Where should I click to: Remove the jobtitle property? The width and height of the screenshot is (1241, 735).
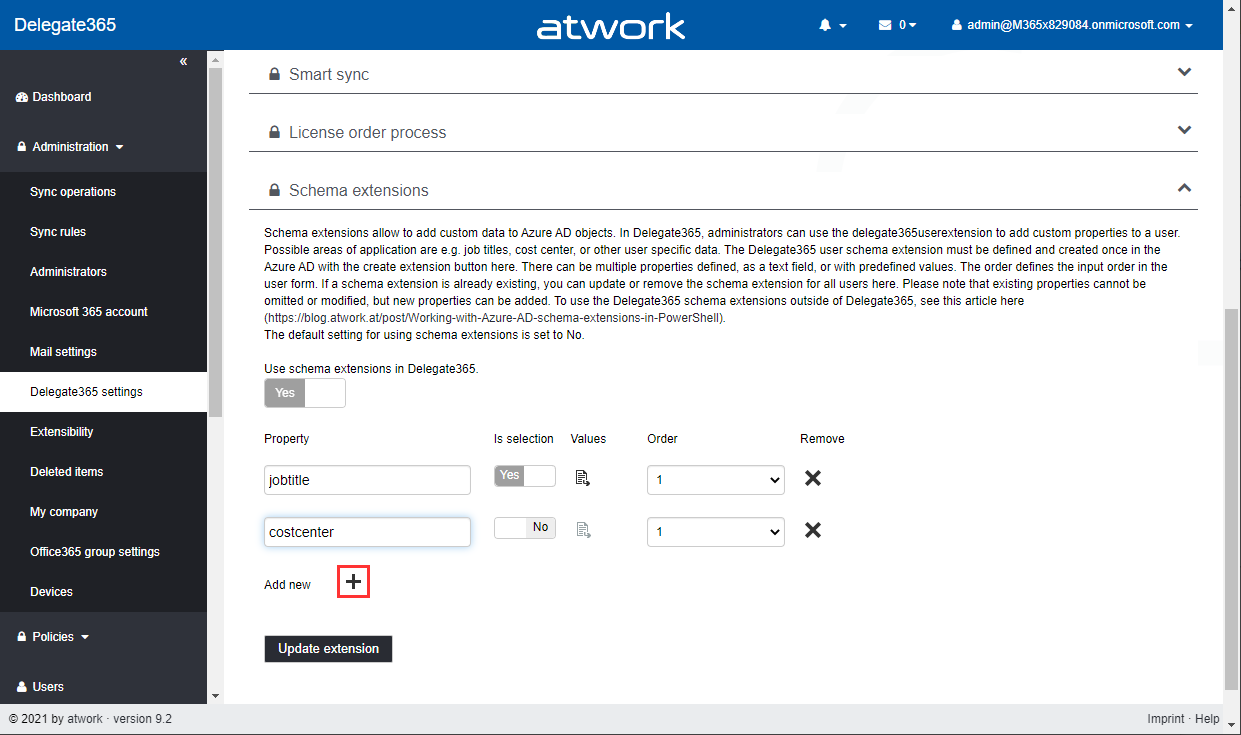coord(813,478)
